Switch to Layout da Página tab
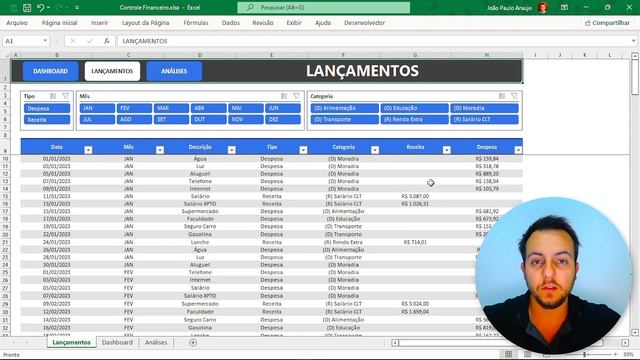 pos(146,23)
